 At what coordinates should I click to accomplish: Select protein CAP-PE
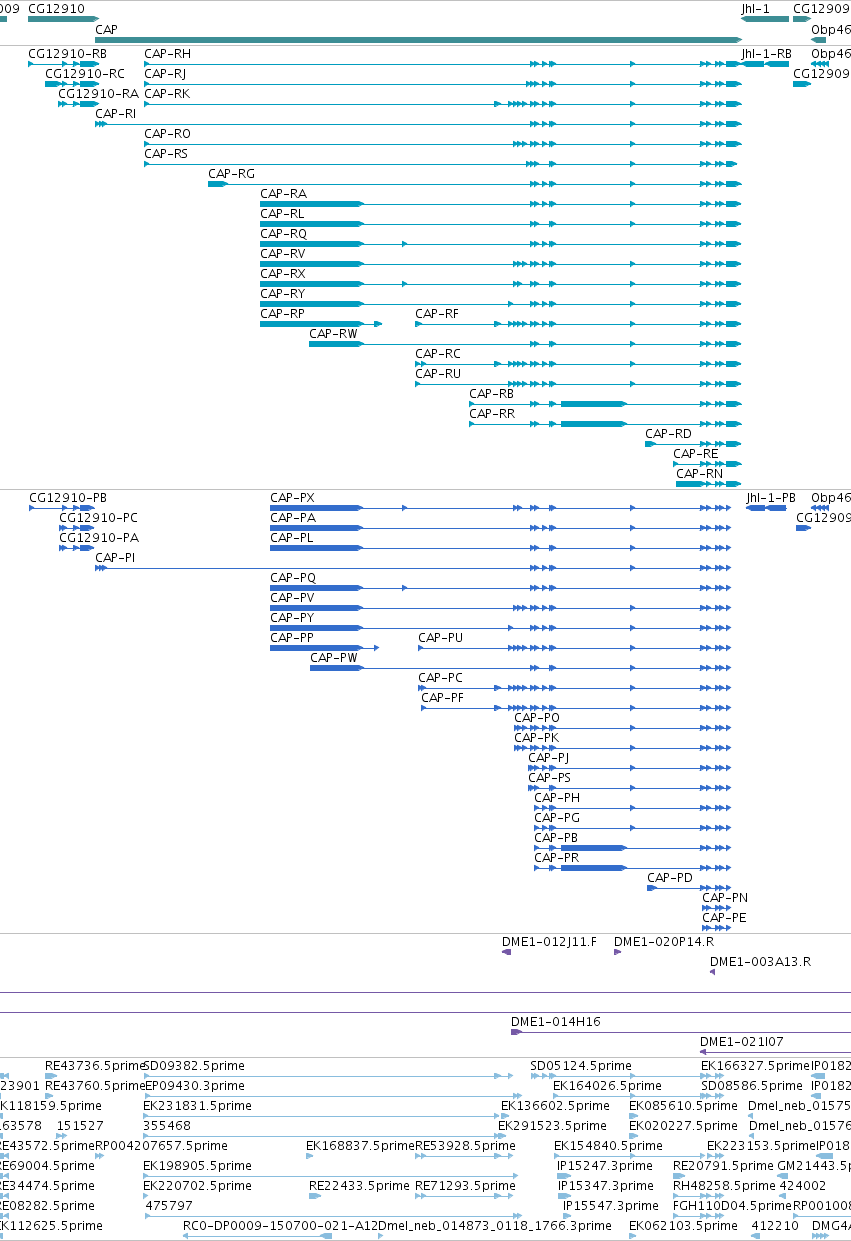[719, 928]
